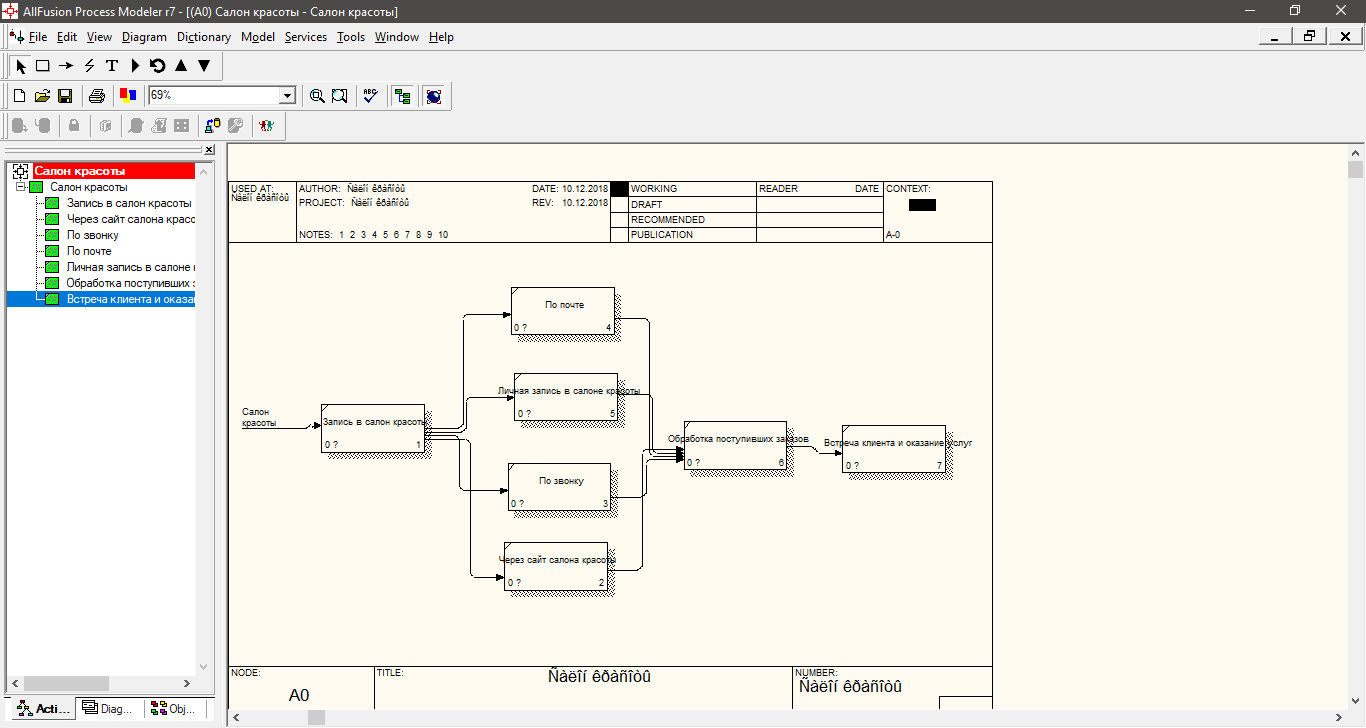Viewport: 1366px width, 728px height.
Task: Open the Services menu
Action: [306, 37]
